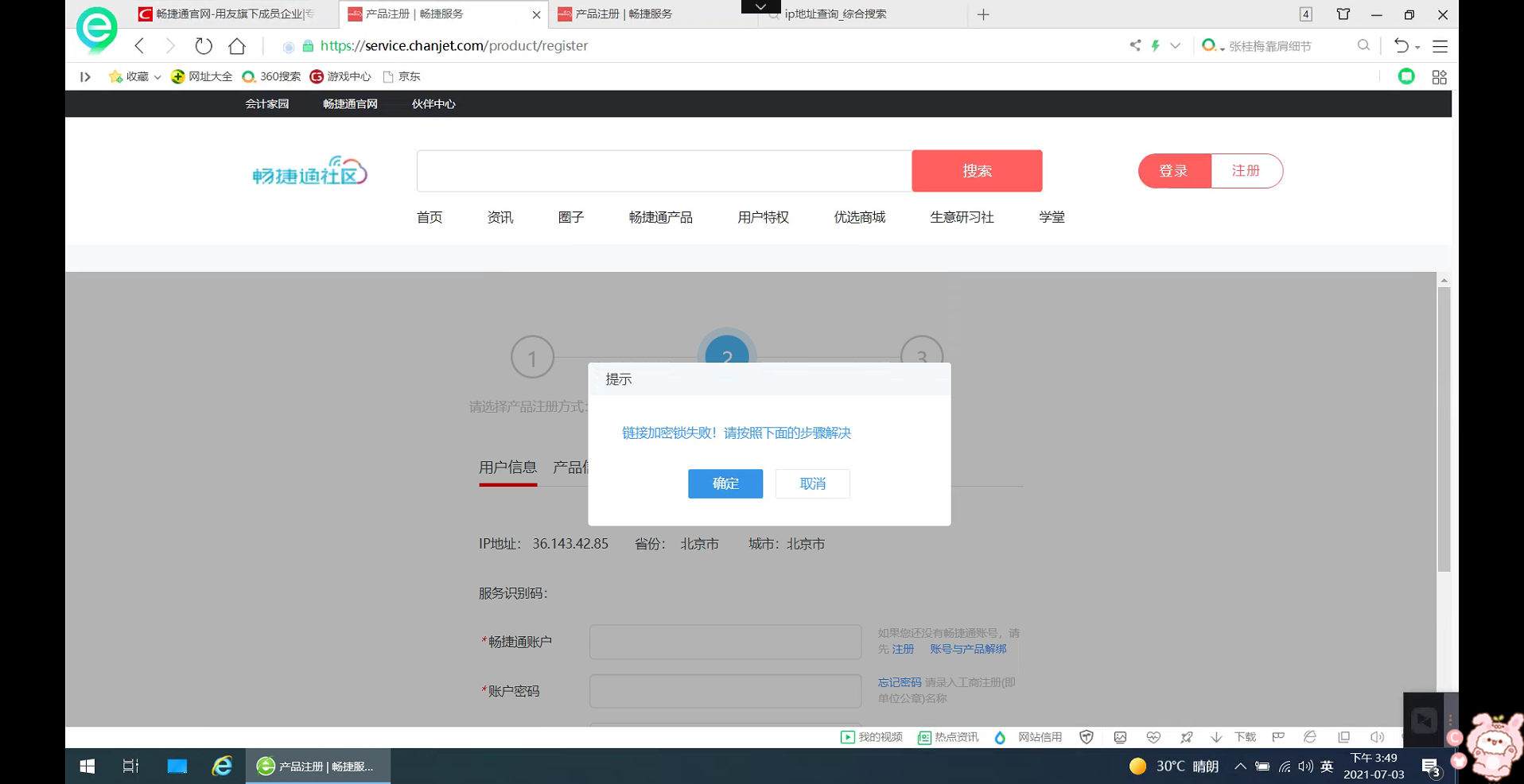This screenshot has width=1524, height=784.
Task: Click into the 账户密码 input field
Action: pos(725,691)
